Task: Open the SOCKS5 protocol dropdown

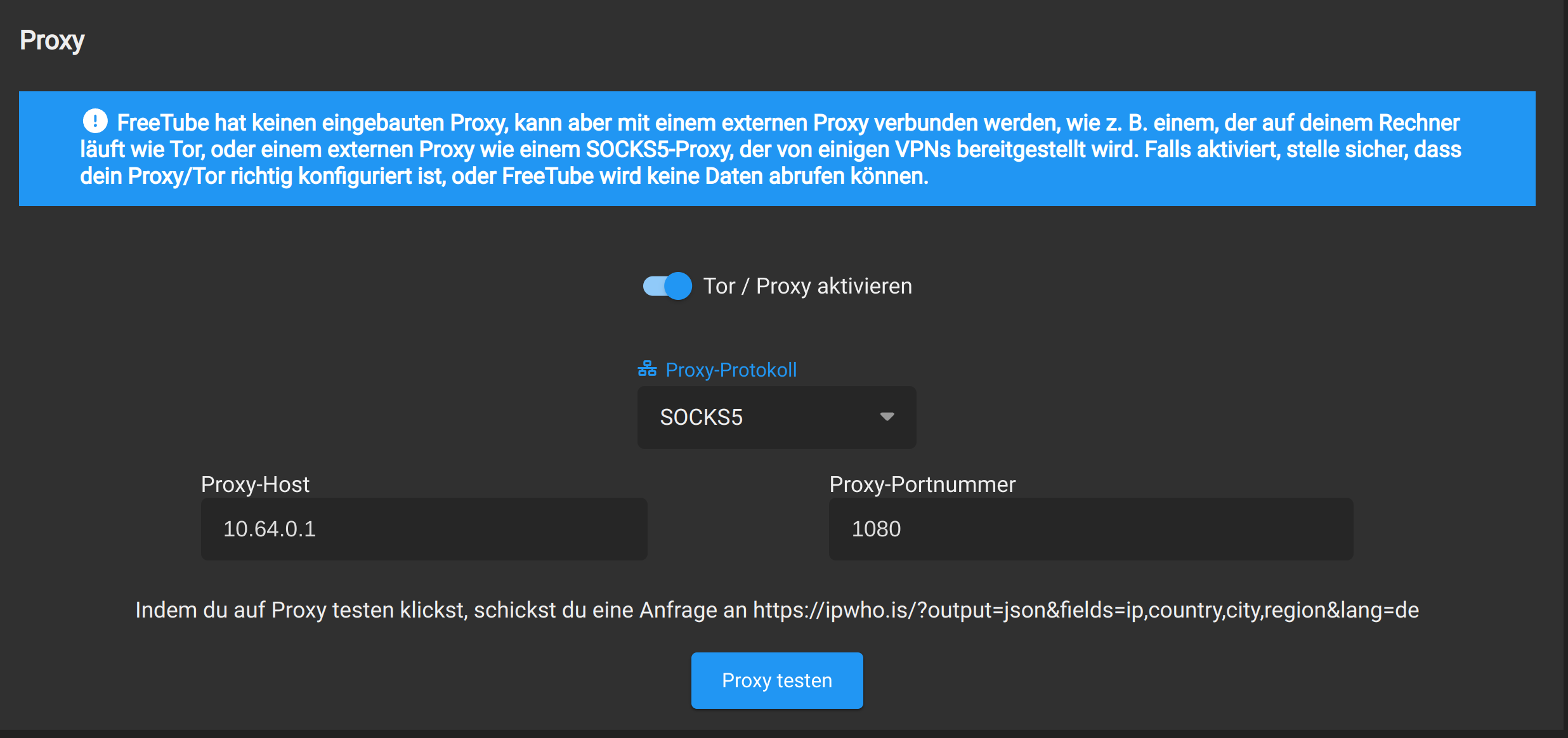Action: coord(776,417)
